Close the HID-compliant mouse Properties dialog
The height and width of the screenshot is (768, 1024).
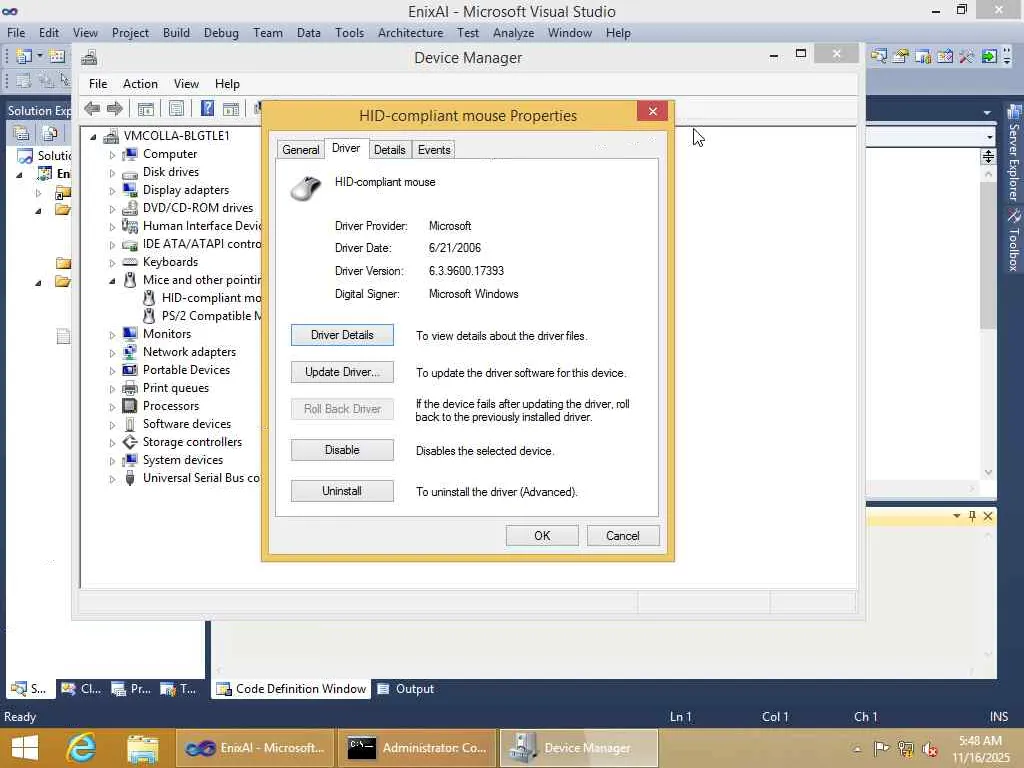(652, 112)
